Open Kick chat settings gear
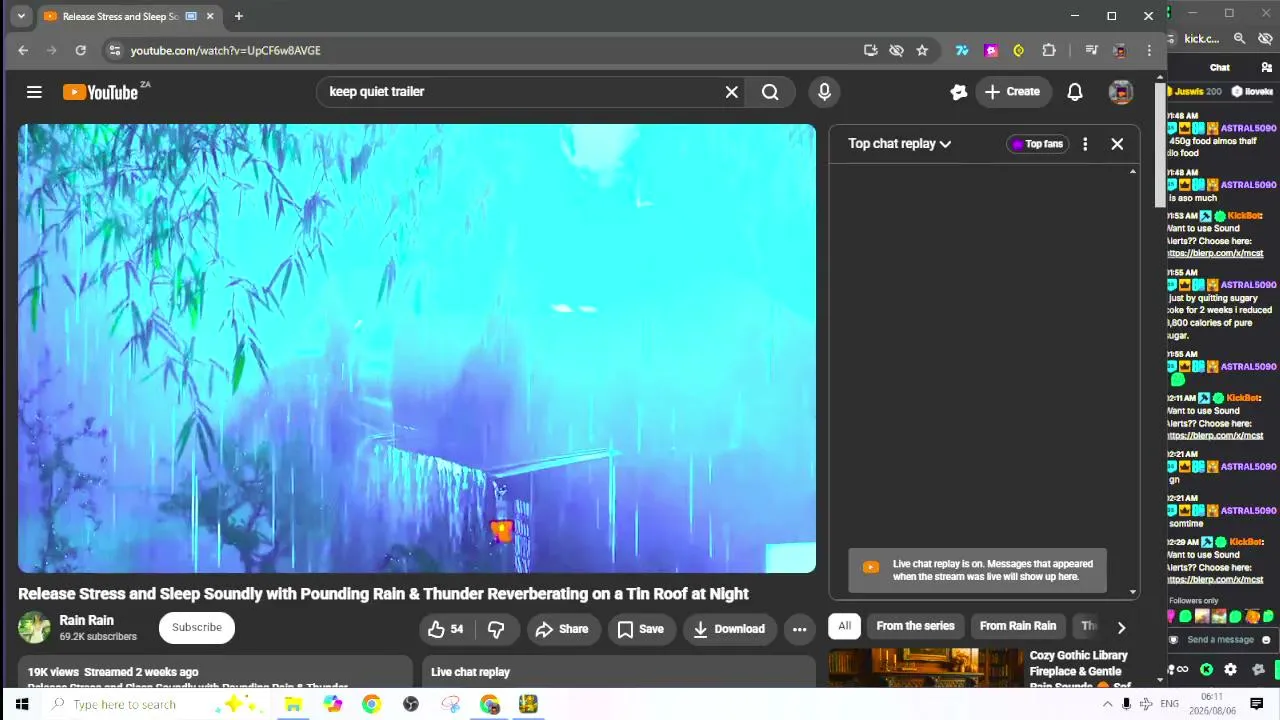Screen dimensions: 1280x720 pyautogui.click(x=1230, y=670)
